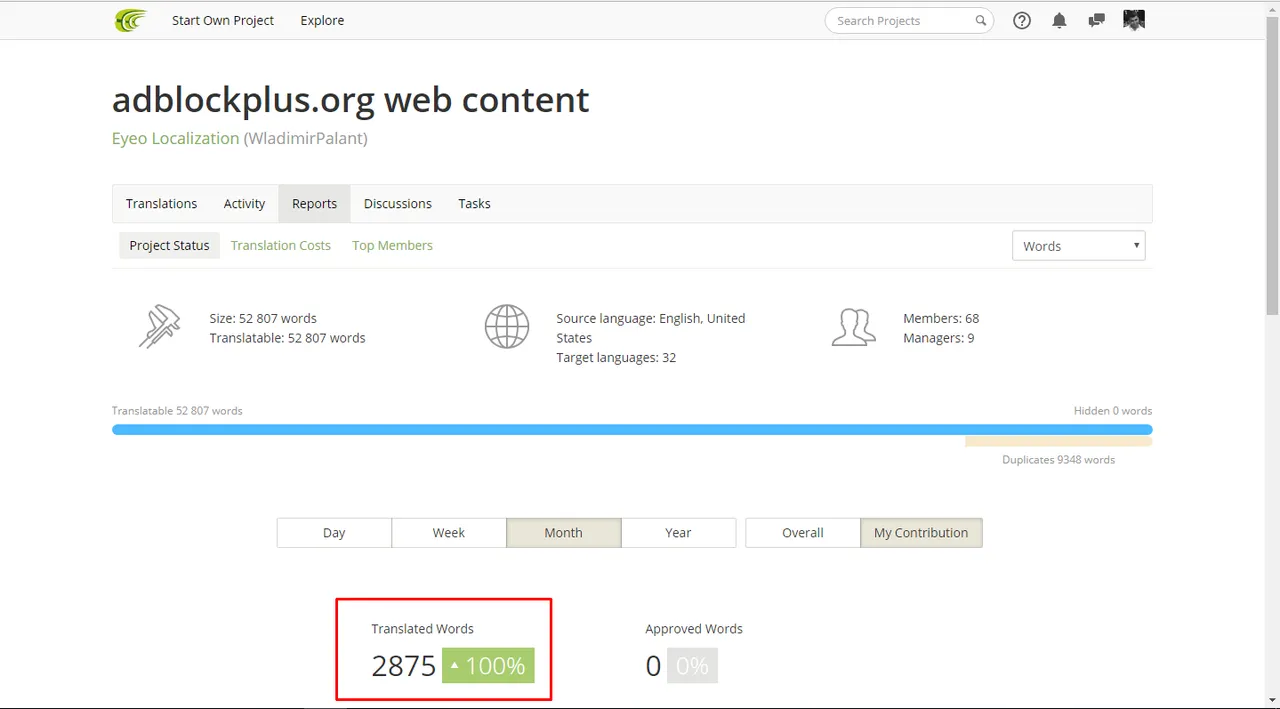Click Hidden 0 words label

[1113, 411]
